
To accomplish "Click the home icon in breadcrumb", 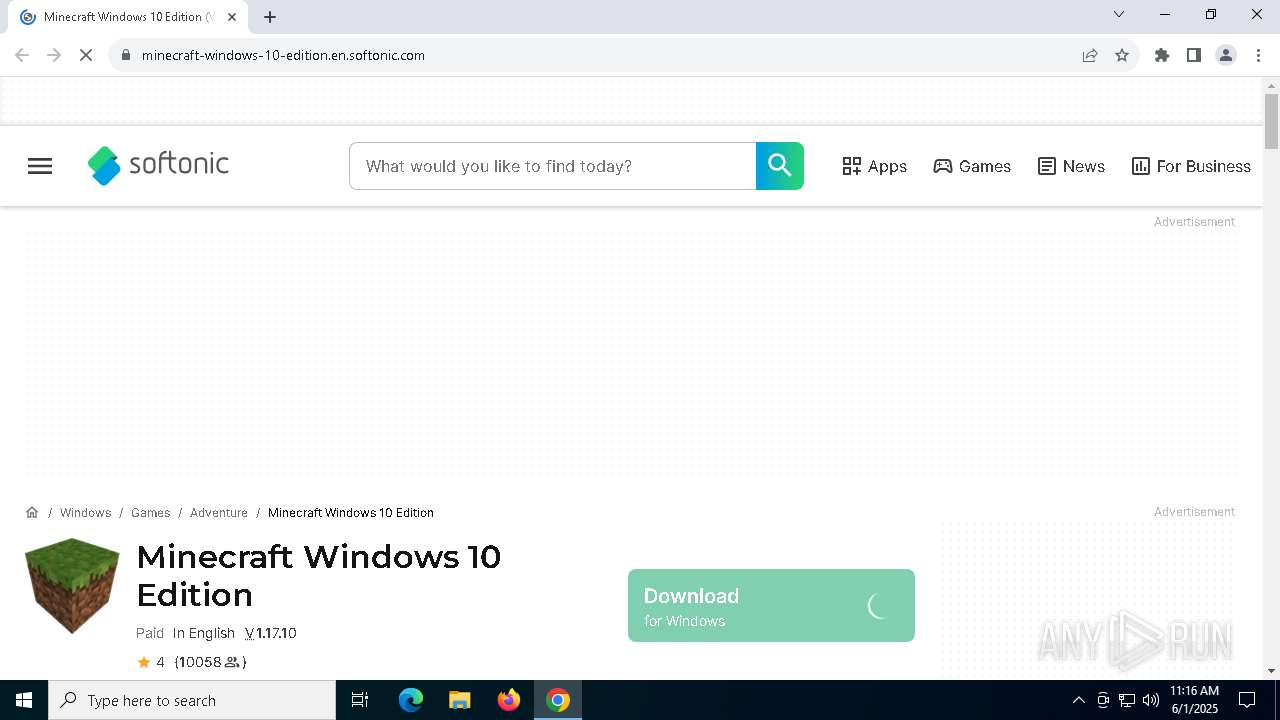I will (32, 512).
